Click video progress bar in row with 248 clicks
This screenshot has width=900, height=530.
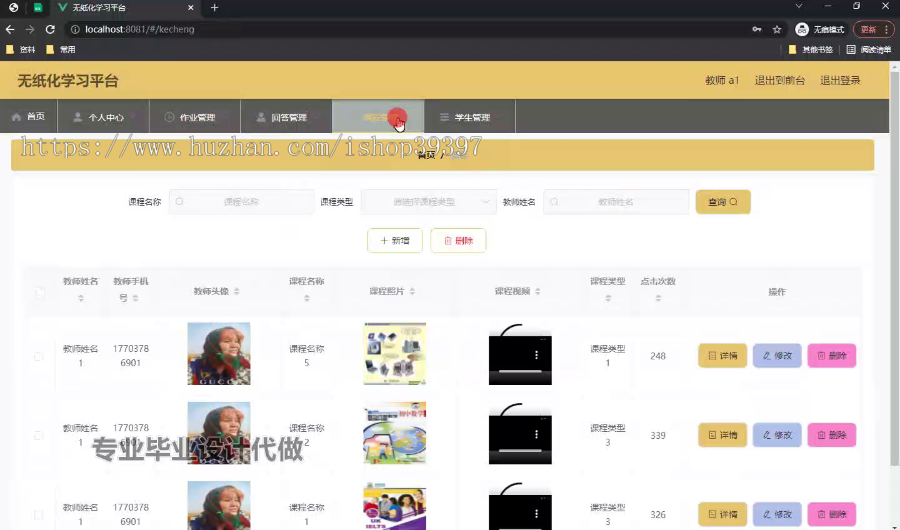click(520, 372)
